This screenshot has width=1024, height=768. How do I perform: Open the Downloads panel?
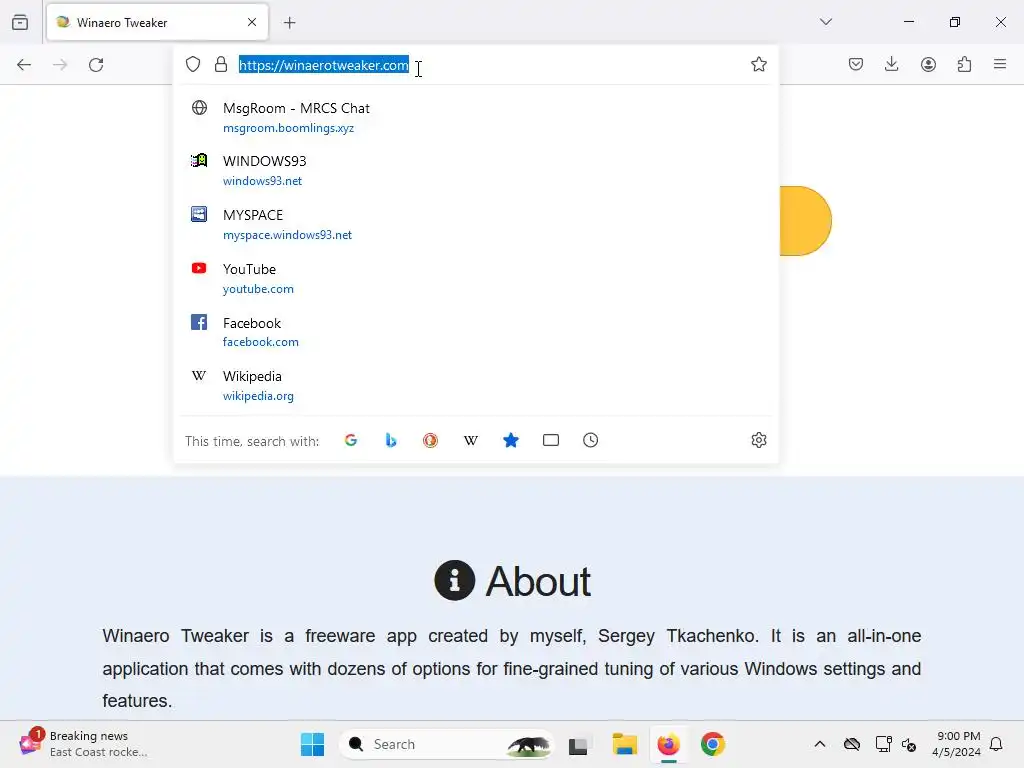click(891, 64)
